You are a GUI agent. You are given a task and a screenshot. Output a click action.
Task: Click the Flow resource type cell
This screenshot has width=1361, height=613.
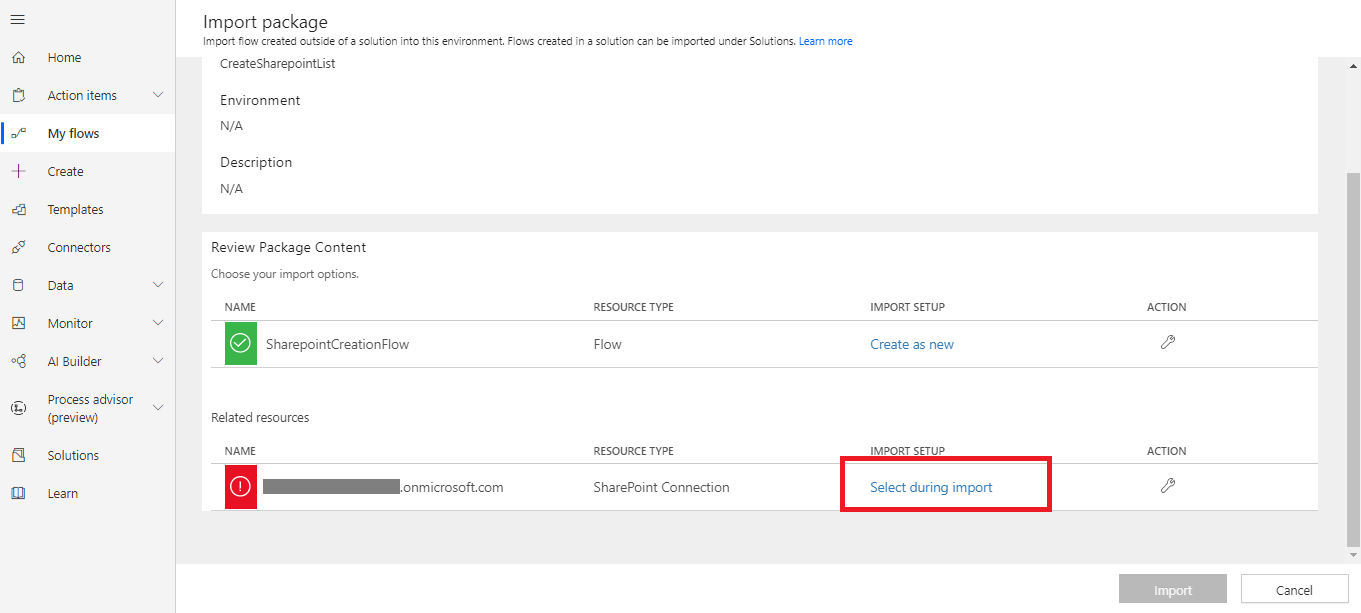pyautogui.click(x=607, y=344)
